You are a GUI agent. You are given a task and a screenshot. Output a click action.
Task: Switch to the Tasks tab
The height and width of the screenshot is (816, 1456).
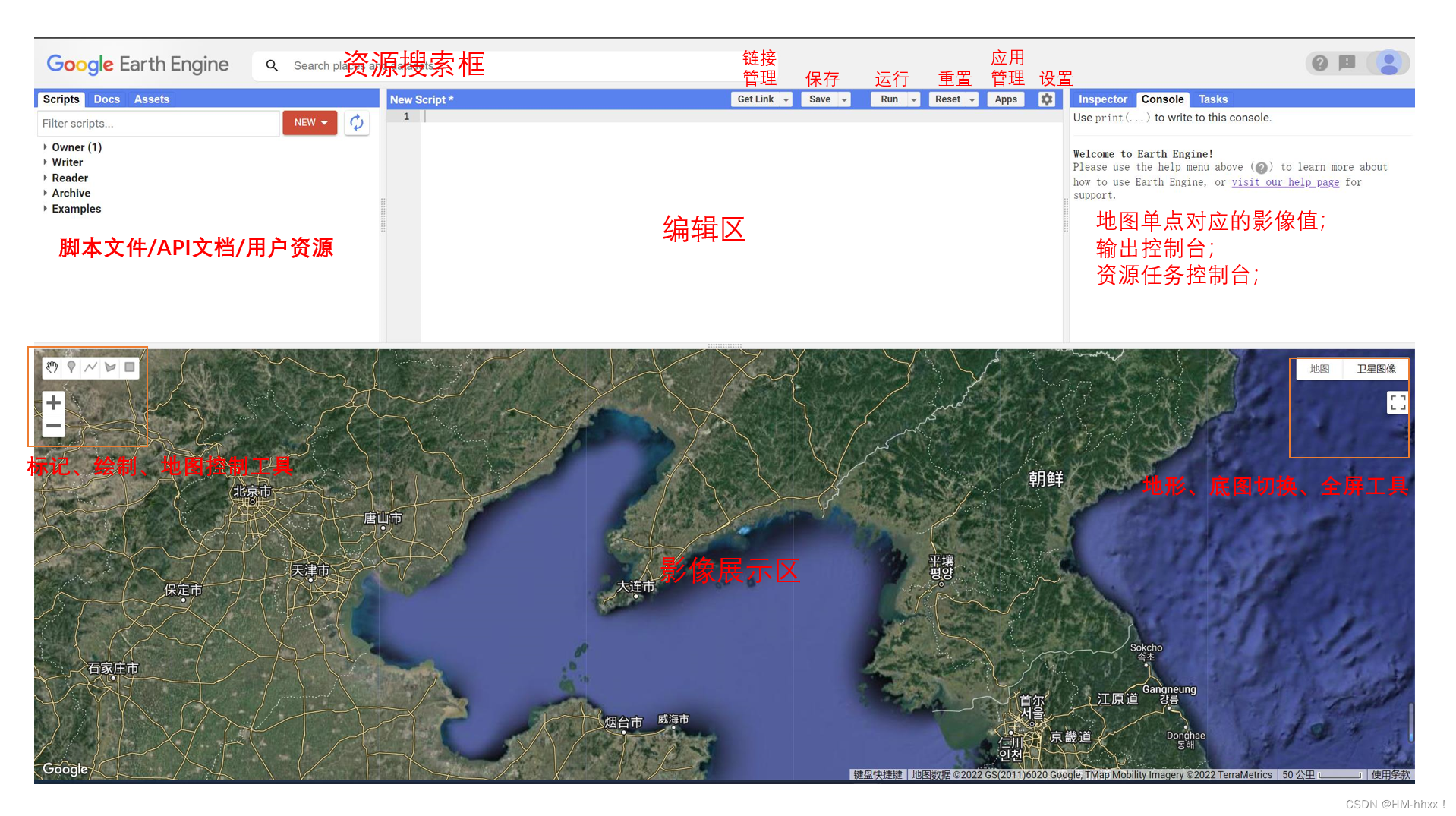click(x=1213, y=99)
